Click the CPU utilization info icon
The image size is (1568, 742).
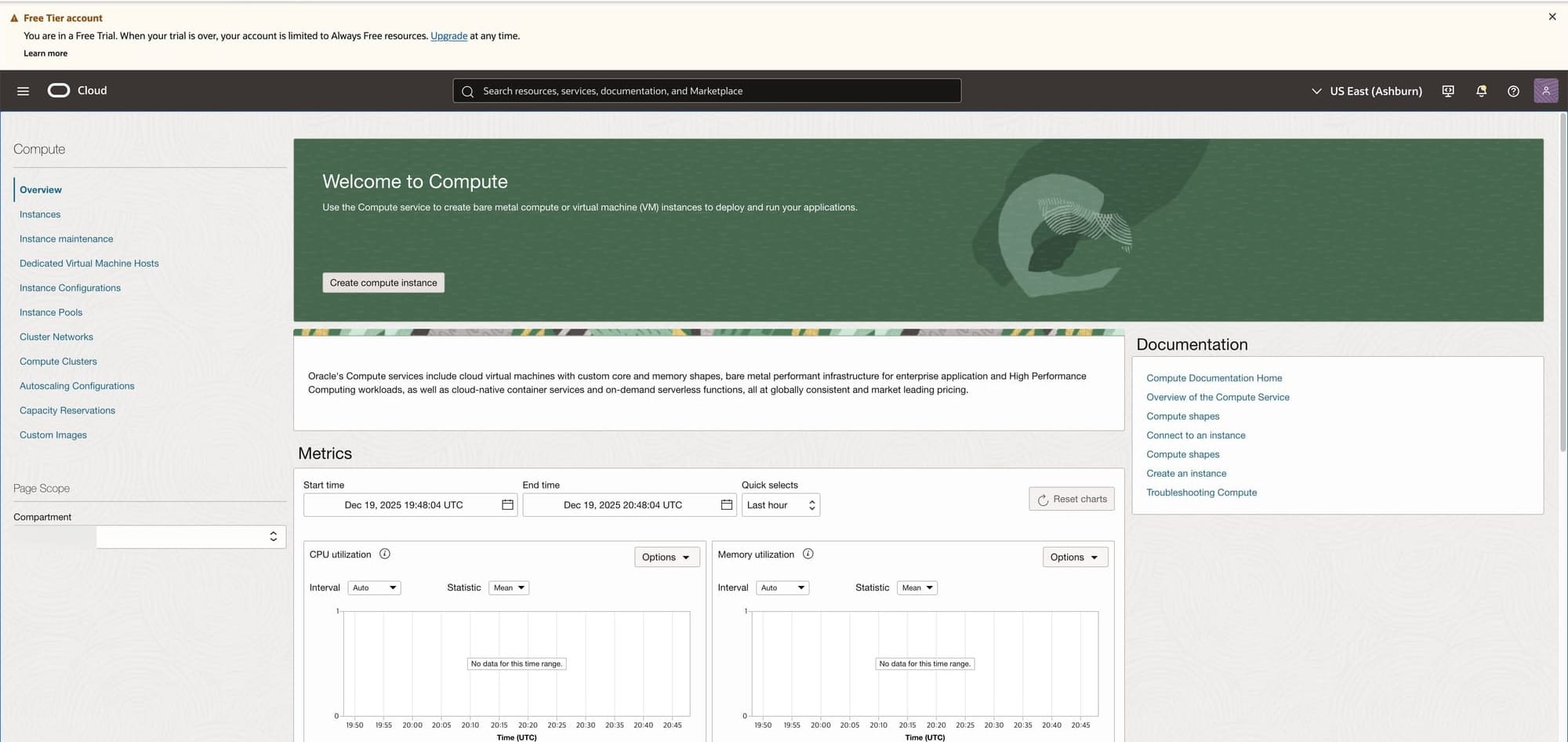pyautogui.click(x=385, y=554)
